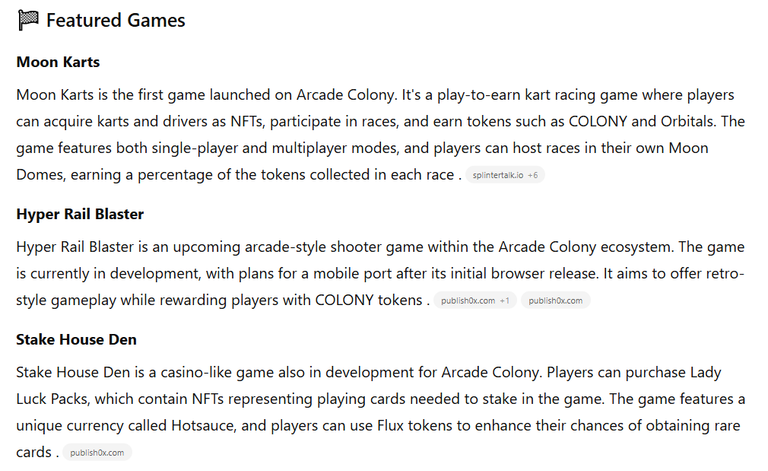Click the Hyper Rail Blaster subheading
Screen dimensions: 768x471
pyautogui.click(x=80, y=214)
